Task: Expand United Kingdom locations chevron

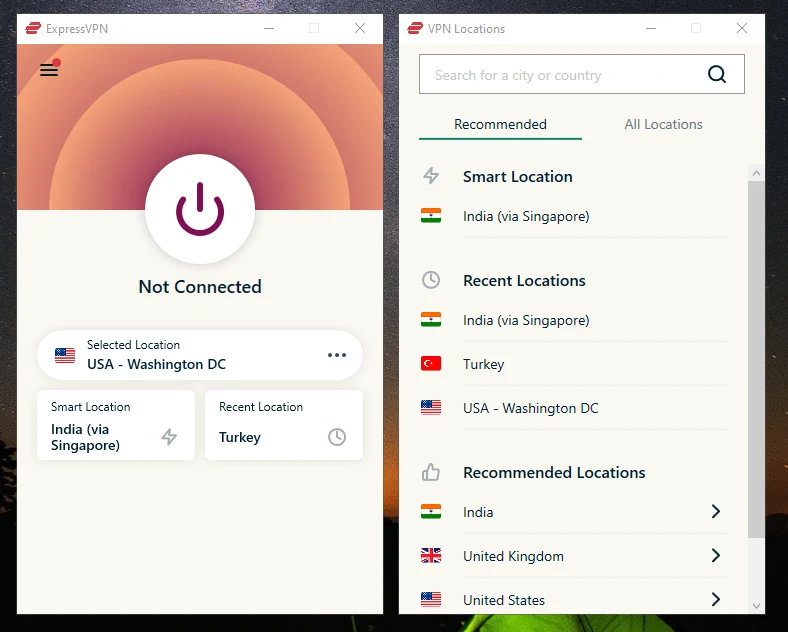Action: pyautogui.click(x=716, y=555)
